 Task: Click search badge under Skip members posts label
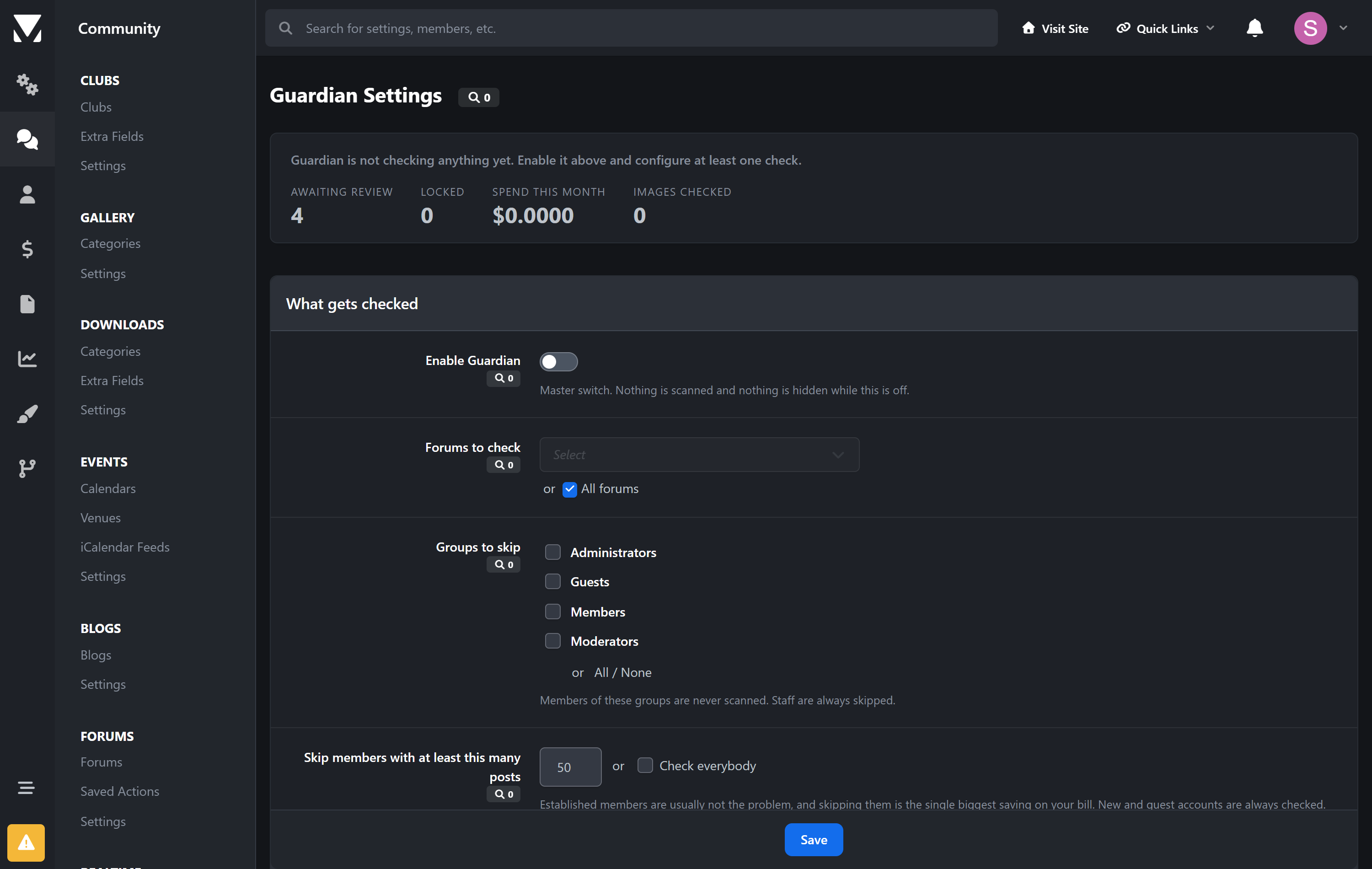coord(503,794)
